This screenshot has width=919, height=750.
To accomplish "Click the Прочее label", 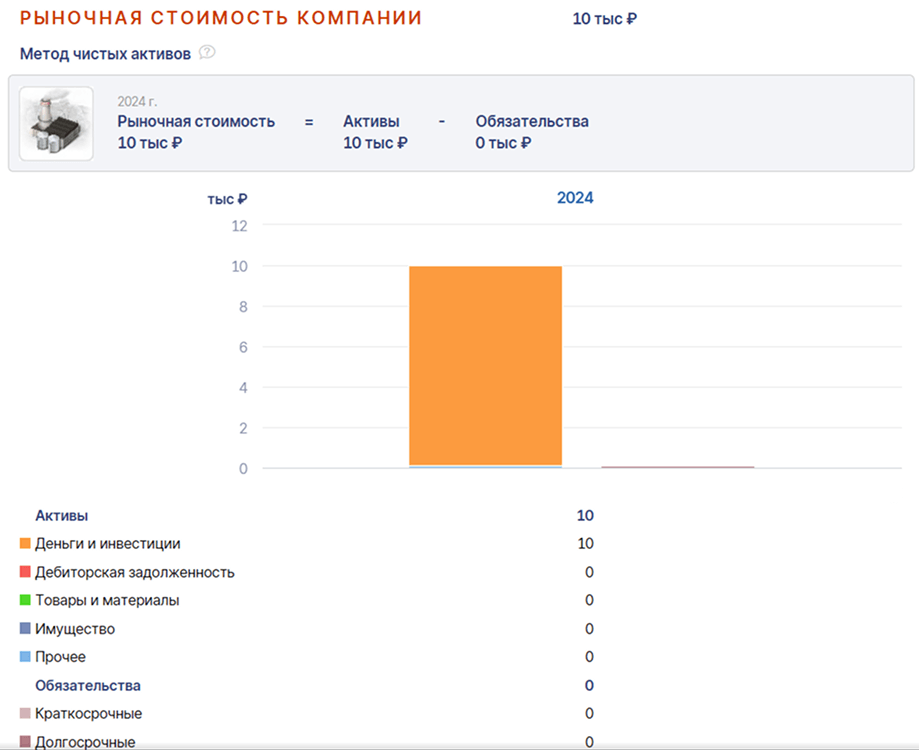I will [60, 657].
